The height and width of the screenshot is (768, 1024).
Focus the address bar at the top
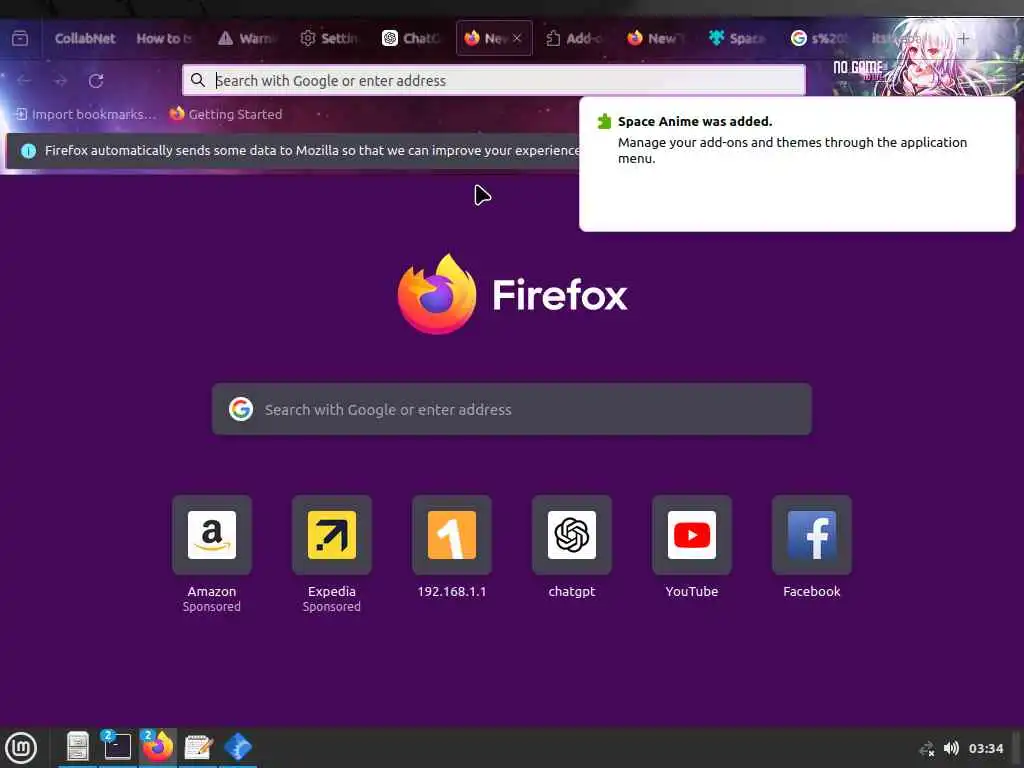(x=494, y=80)
